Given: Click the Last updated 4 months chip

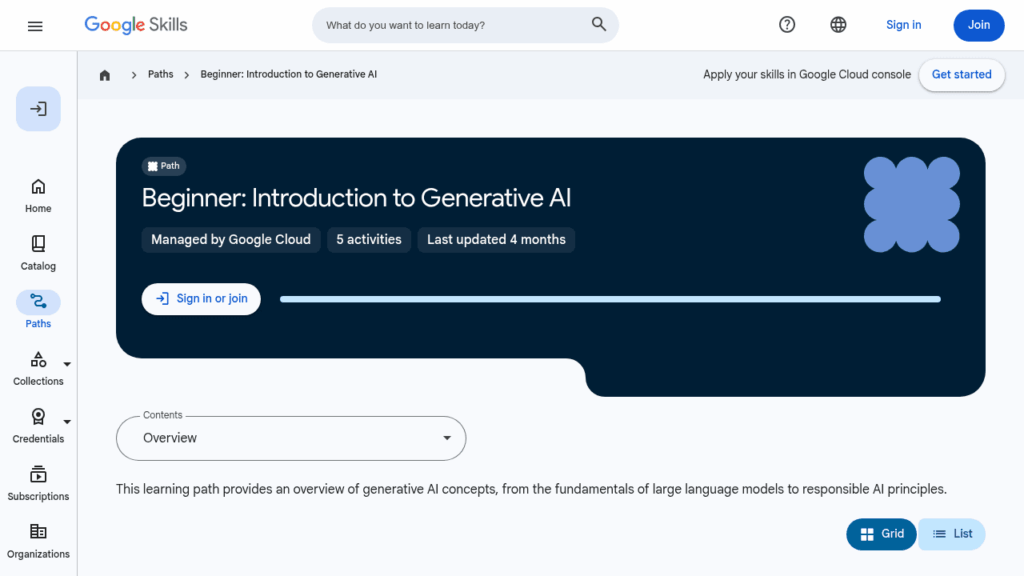Looking at the screenshot, I should tap(496, 240).
